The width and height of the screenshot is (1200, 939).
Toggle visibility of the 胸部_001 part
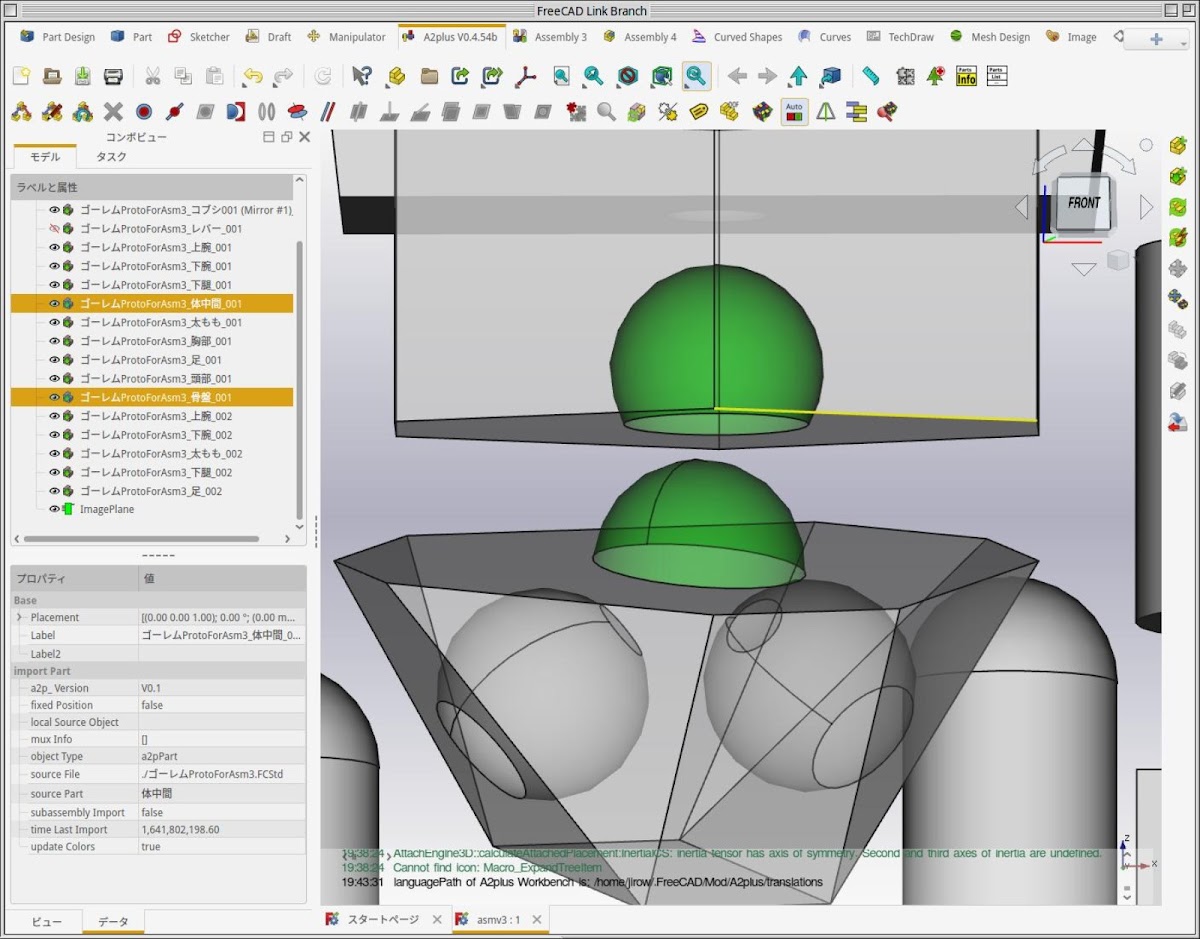(55, 341)
